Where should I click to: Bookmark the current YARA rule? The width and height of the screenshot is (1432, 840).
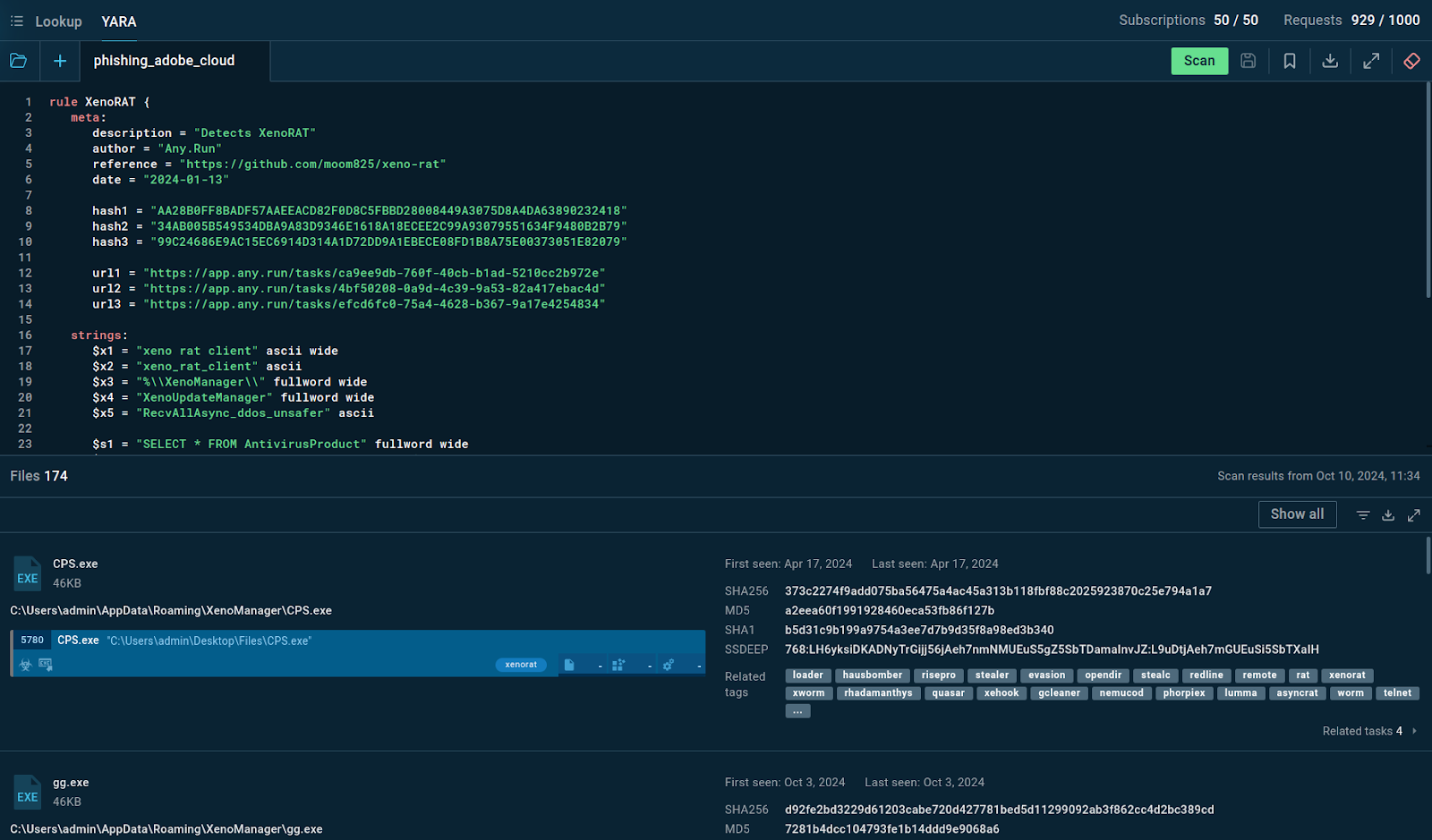coord(1289,61)
